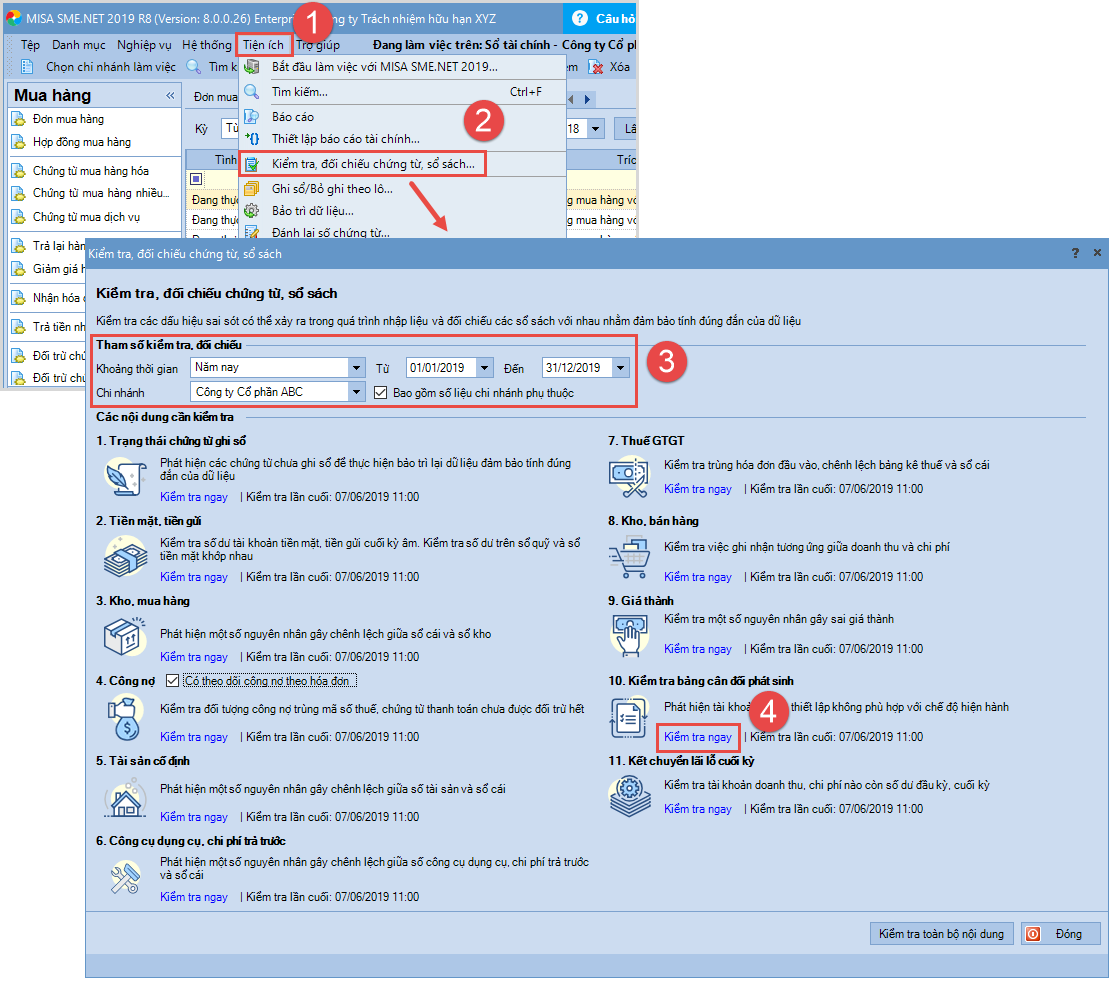Screen dimensions: 1112x981
Task: Collapse the 'Mua hàng' sidebar panel
Action: 169,96
